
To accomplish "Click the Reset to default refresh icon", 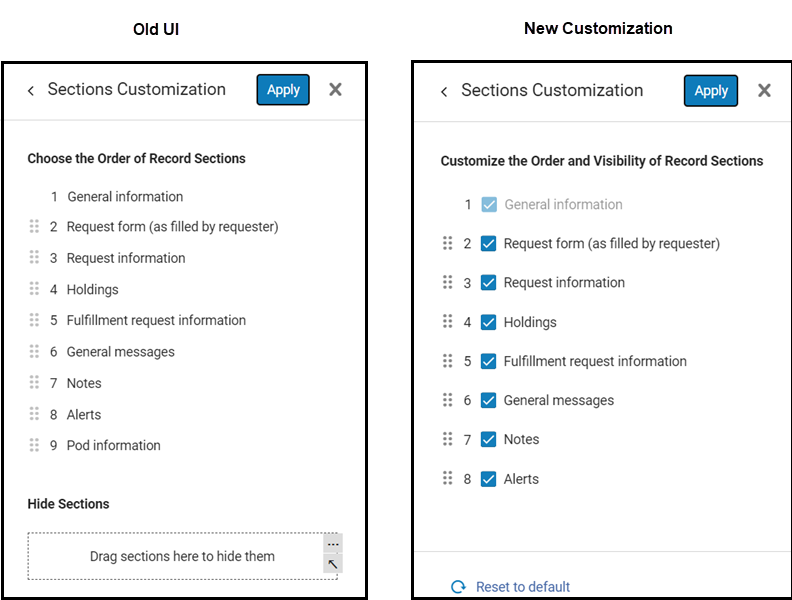I will [458, 587].
